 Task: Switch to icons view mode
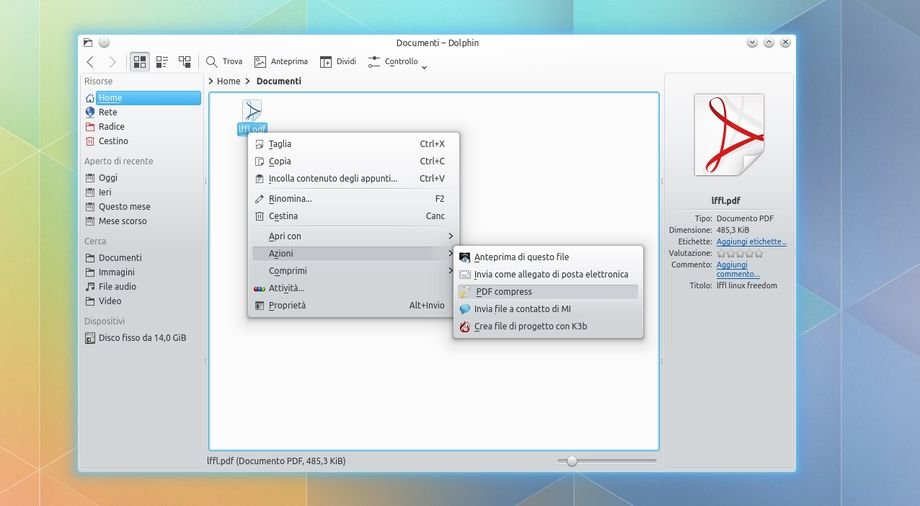[x=139, y=62]
